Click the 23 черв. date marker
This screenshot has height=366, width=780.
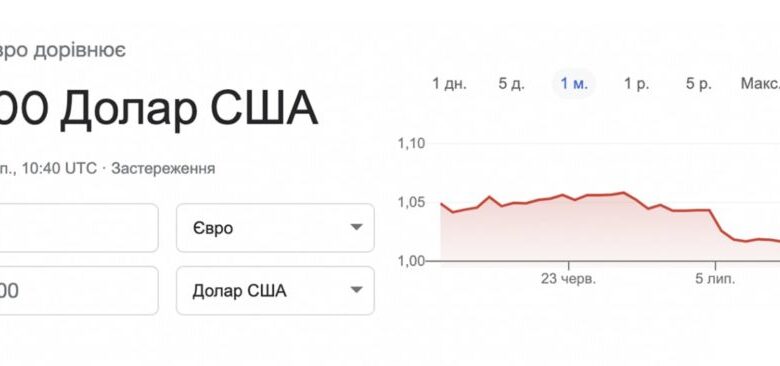pos(568,279)
